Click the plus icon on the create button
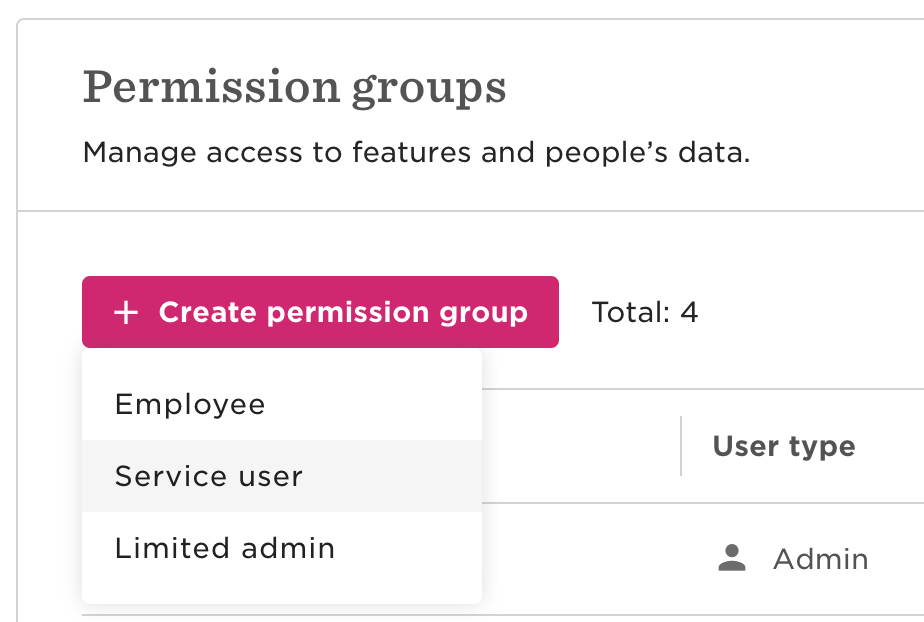The image size is (924, 622). (126, 312)
